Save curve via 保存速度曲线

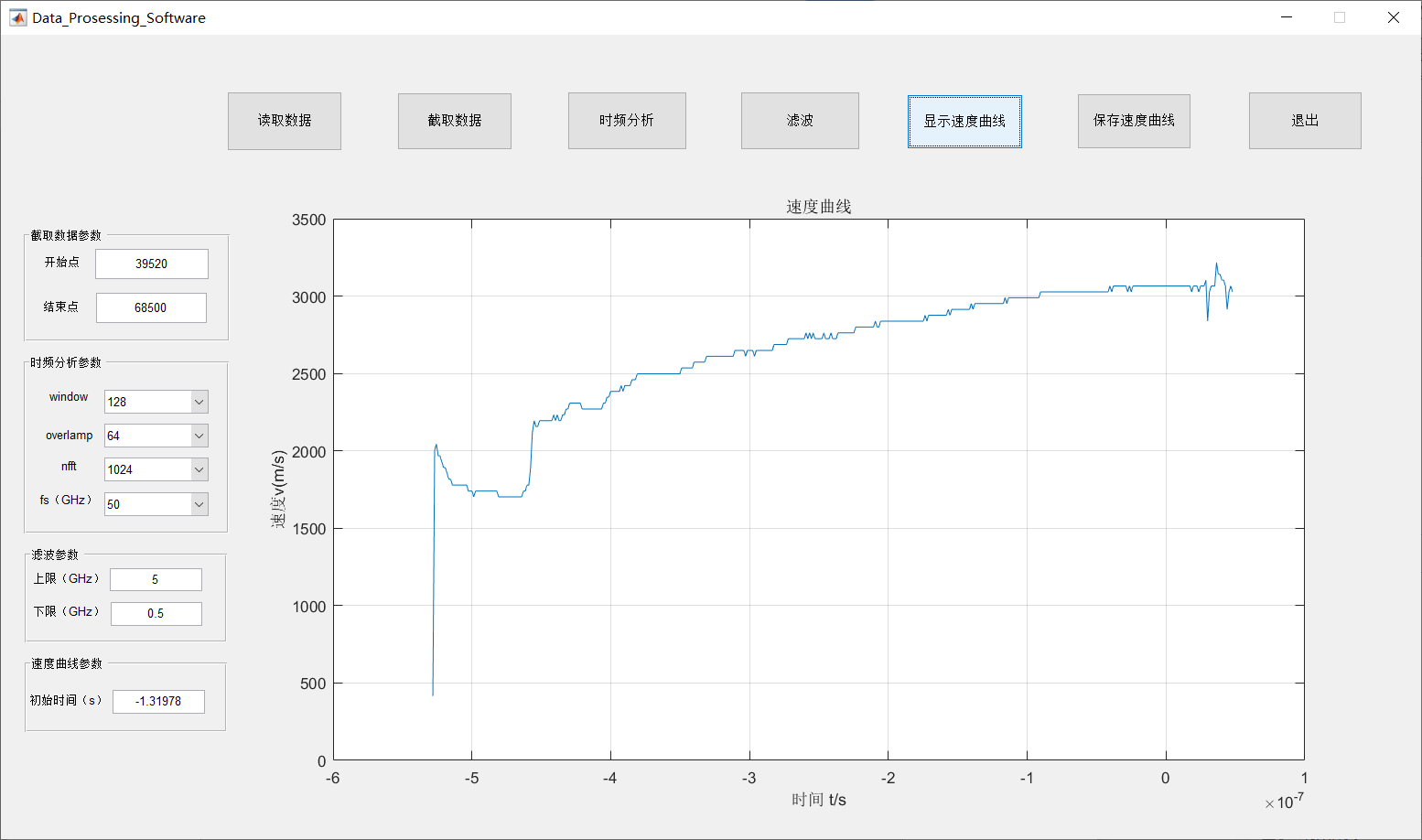(x=1134, y=121)
